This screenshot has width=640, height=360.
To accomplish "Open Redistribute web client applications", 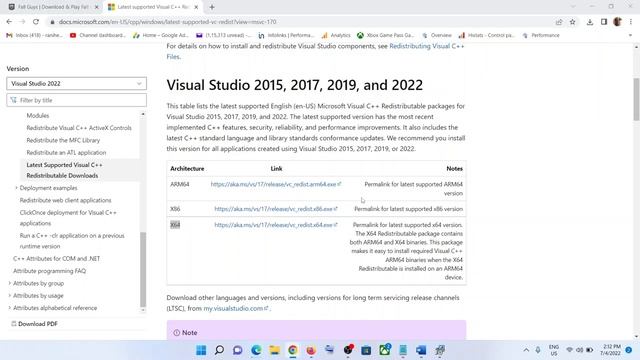I will coord(65,200).
